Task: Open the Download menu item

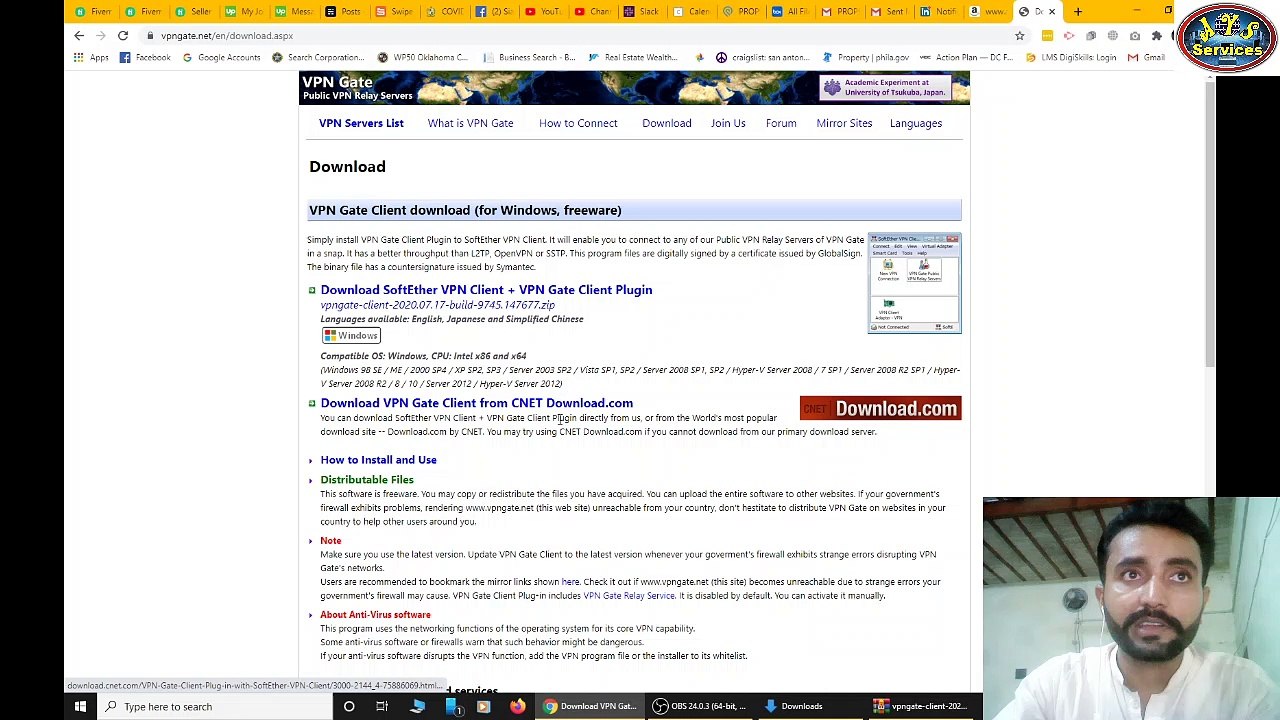Action: (666, 123)
